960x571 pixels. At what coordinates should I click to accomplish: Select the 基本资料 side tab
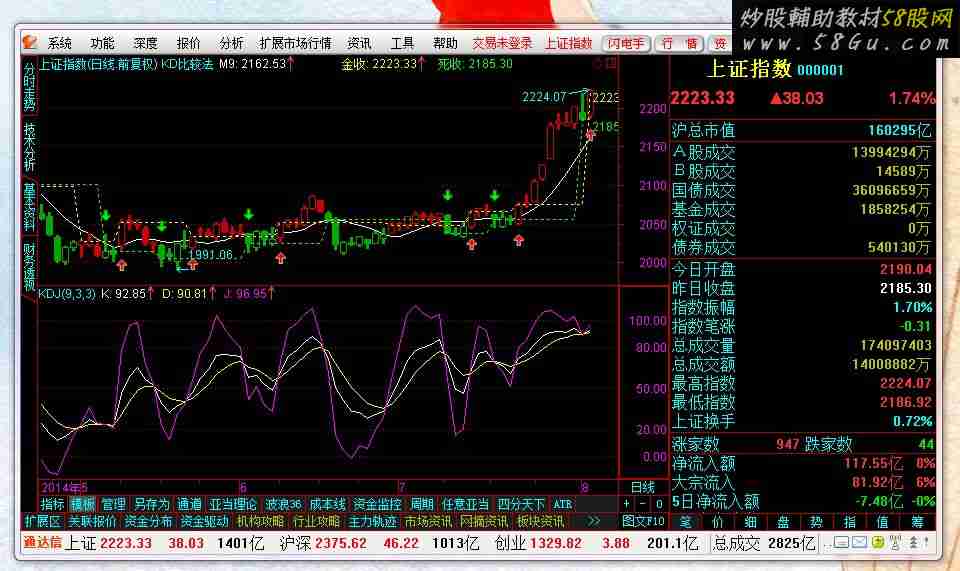pos(29,207)
